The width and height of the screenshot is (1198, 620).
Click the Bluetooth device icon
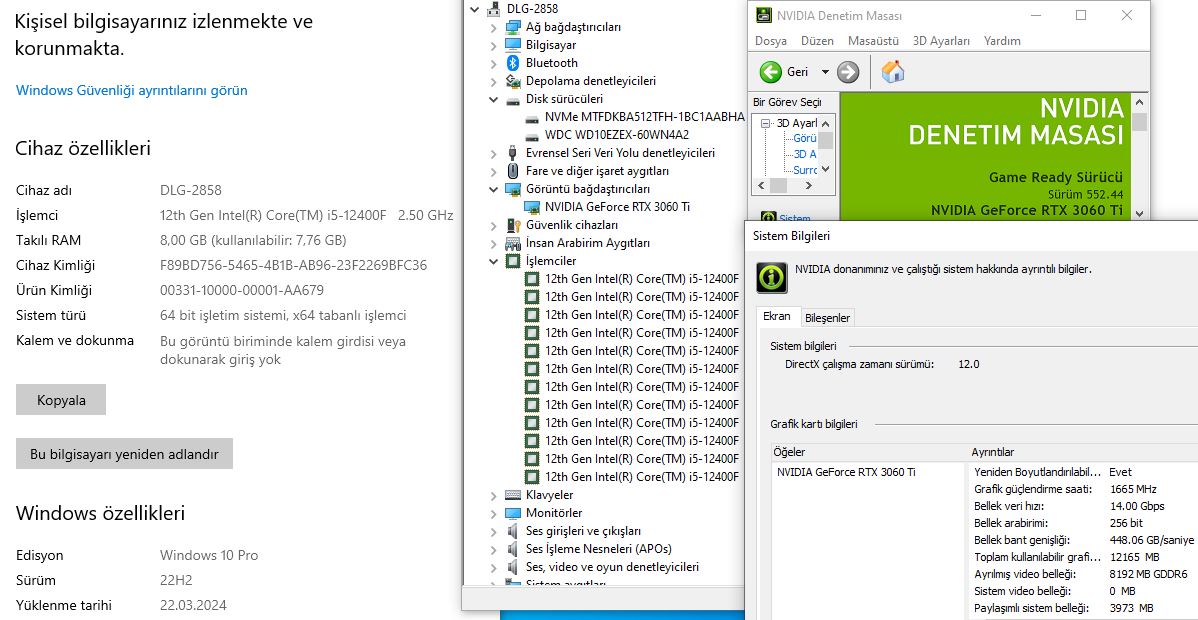tap(513, 63)
